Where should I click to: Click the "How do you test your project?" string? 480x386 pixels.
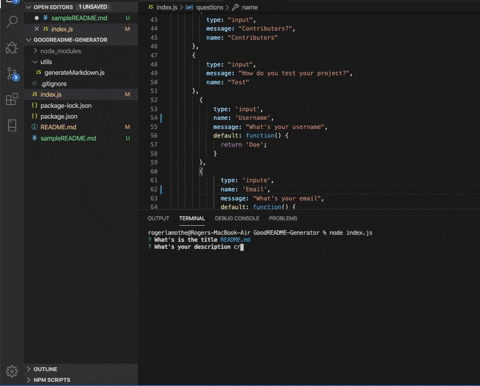coord(294,73)
